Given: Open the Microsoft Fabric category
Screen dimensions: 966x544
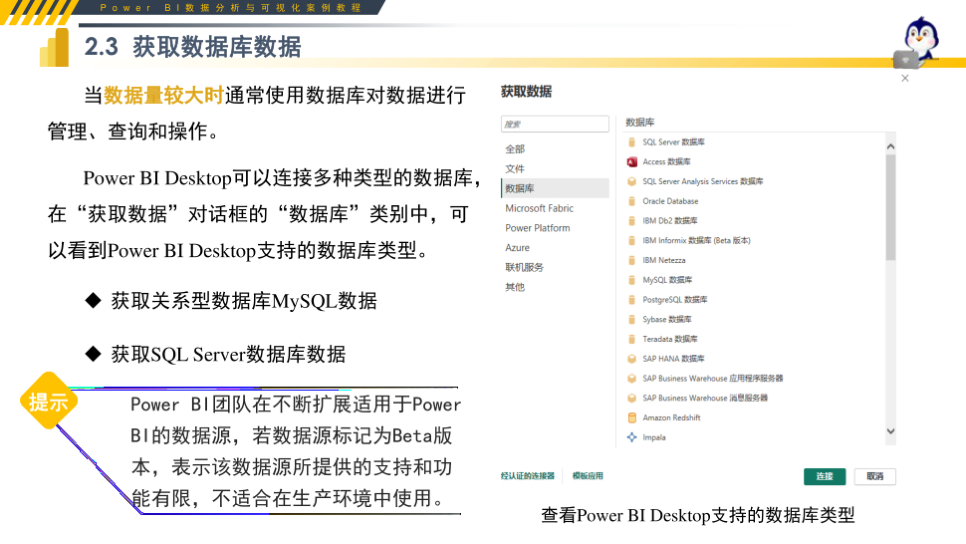Looking at the screenshot, I should coord(539,208).
